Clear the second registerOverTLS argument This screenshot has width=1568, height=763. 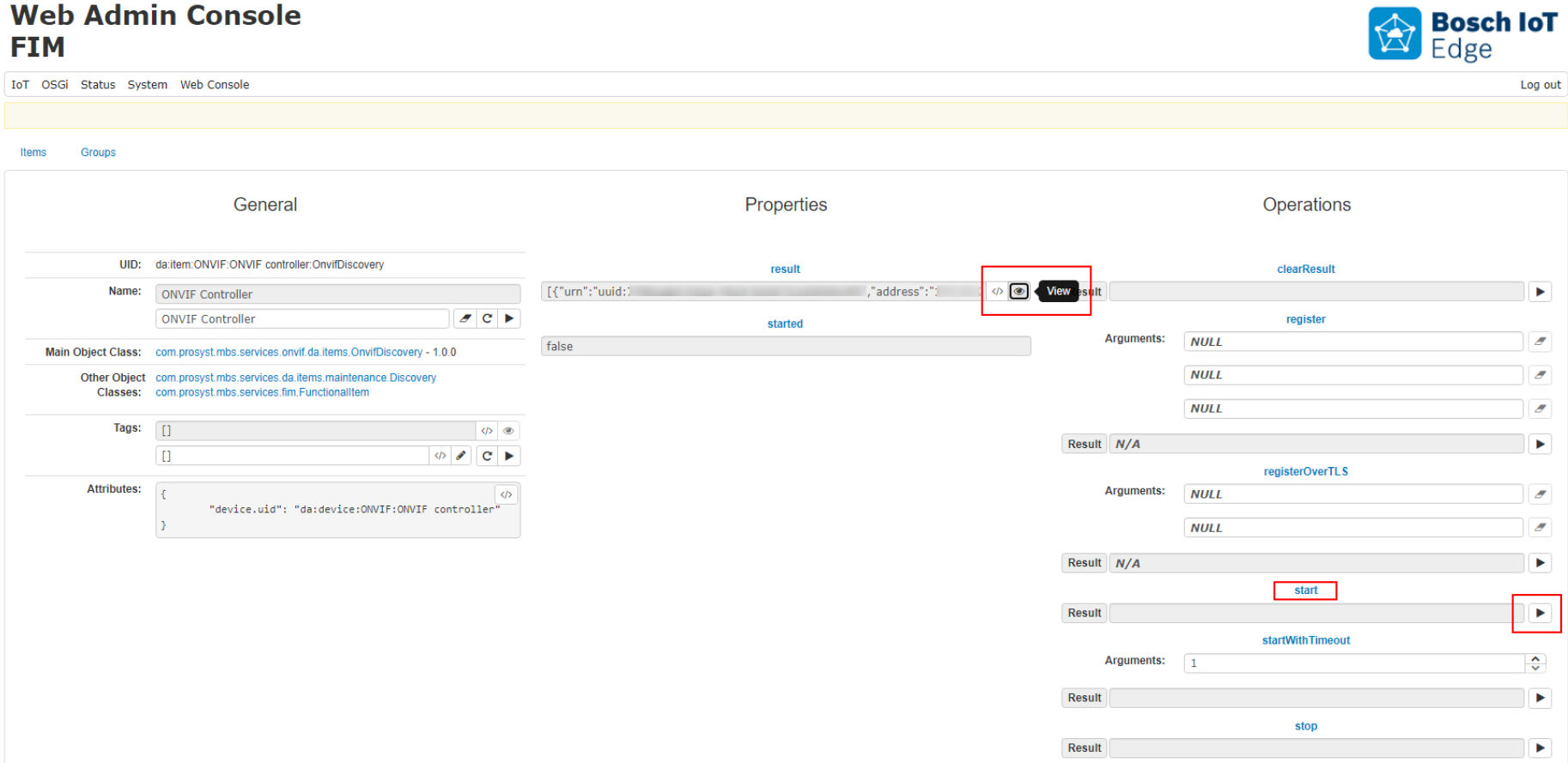coord(1541,528)
